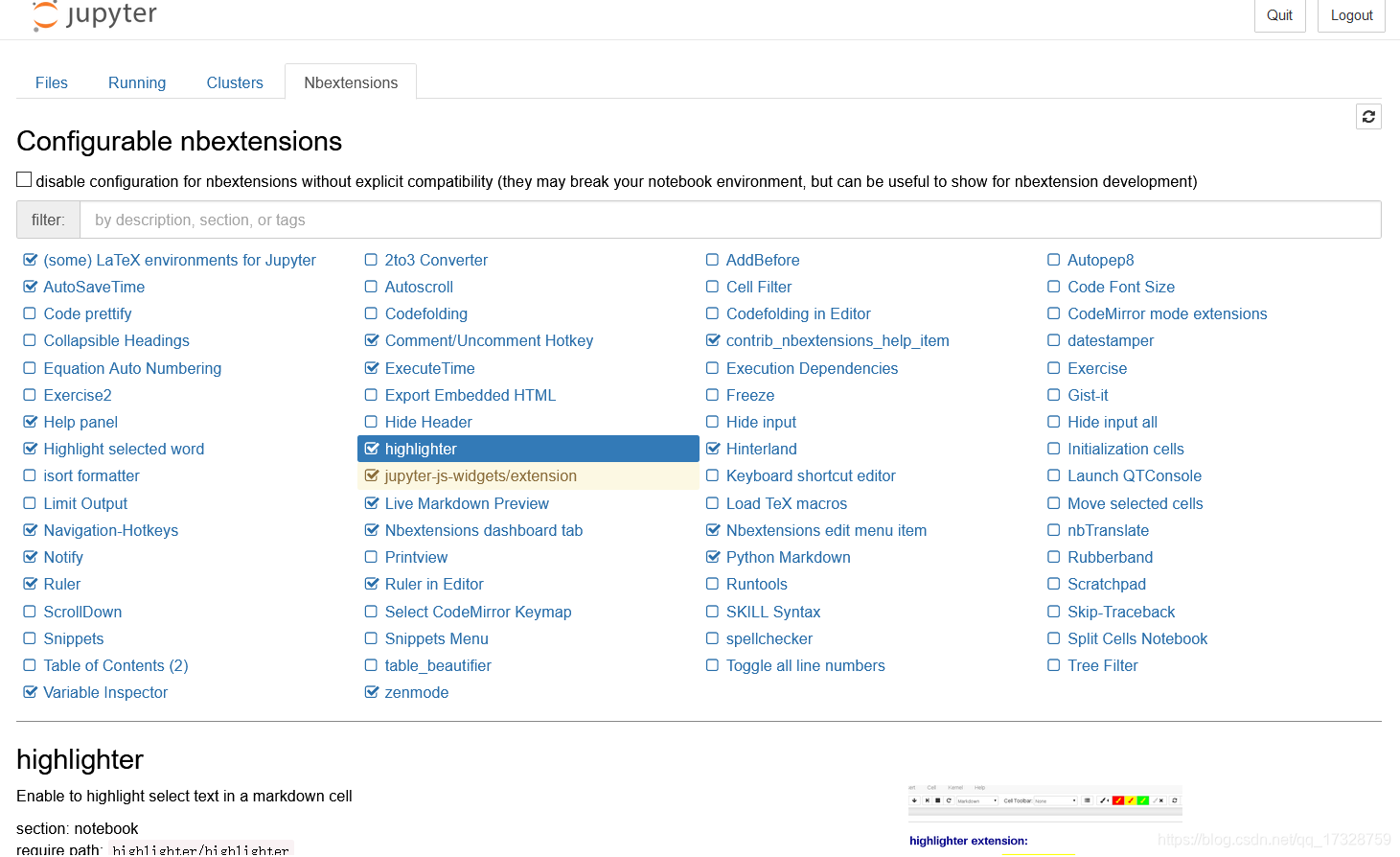Enable the Table of Contents (2) extension
Viewport: 1400px width, 857px height.
click(116, 665)
